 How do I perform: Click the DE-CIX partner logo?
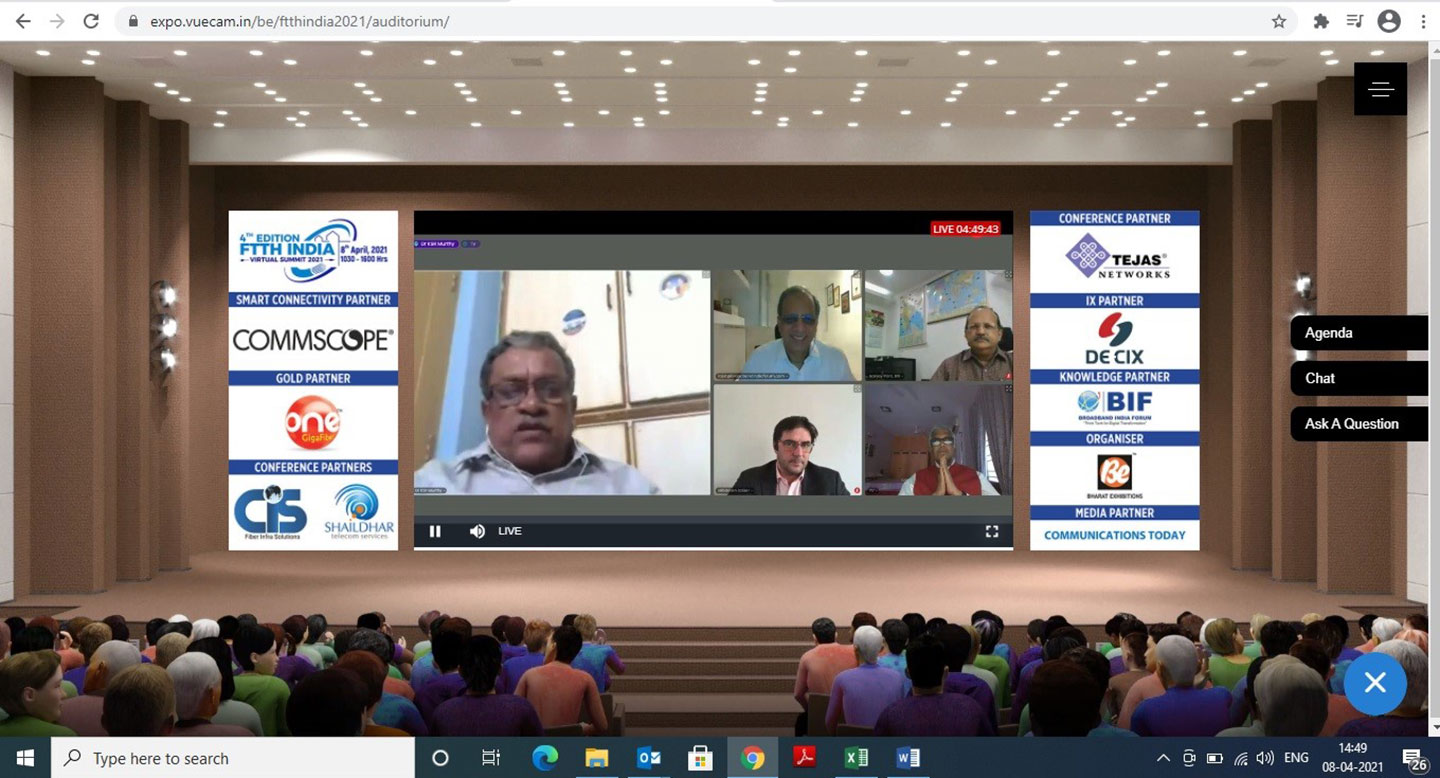click(x=1115, y=338)
